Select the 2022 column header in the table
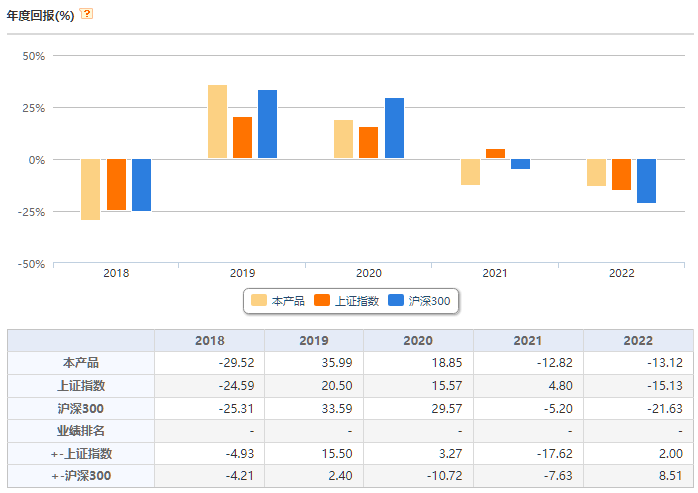Image resolution: width=698 pixels, height=493 pixels. (x=638, y=341)
